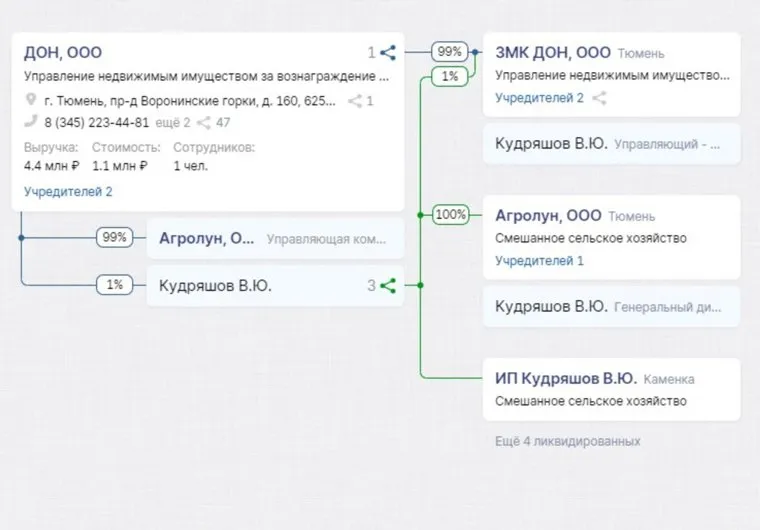Click the 100% ownership badge to Агролун

[x=450, y=214]
